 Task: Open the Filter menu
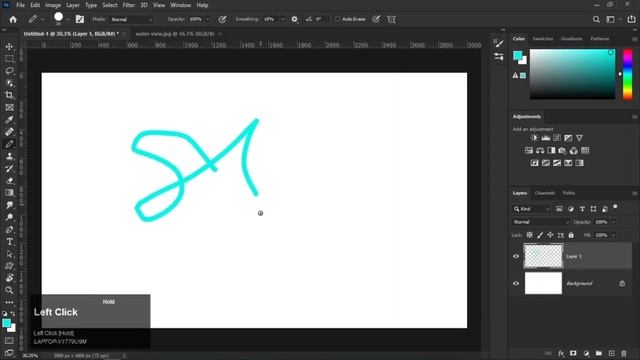129,5
